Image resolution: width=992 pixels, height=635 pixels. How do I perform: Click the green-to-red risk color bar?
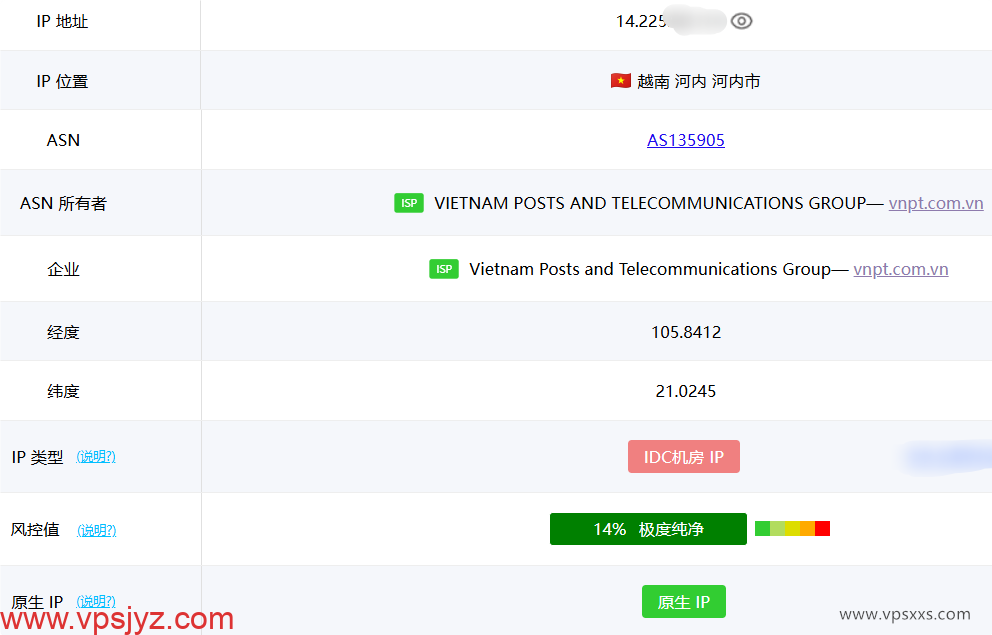(x=792, y=528)
